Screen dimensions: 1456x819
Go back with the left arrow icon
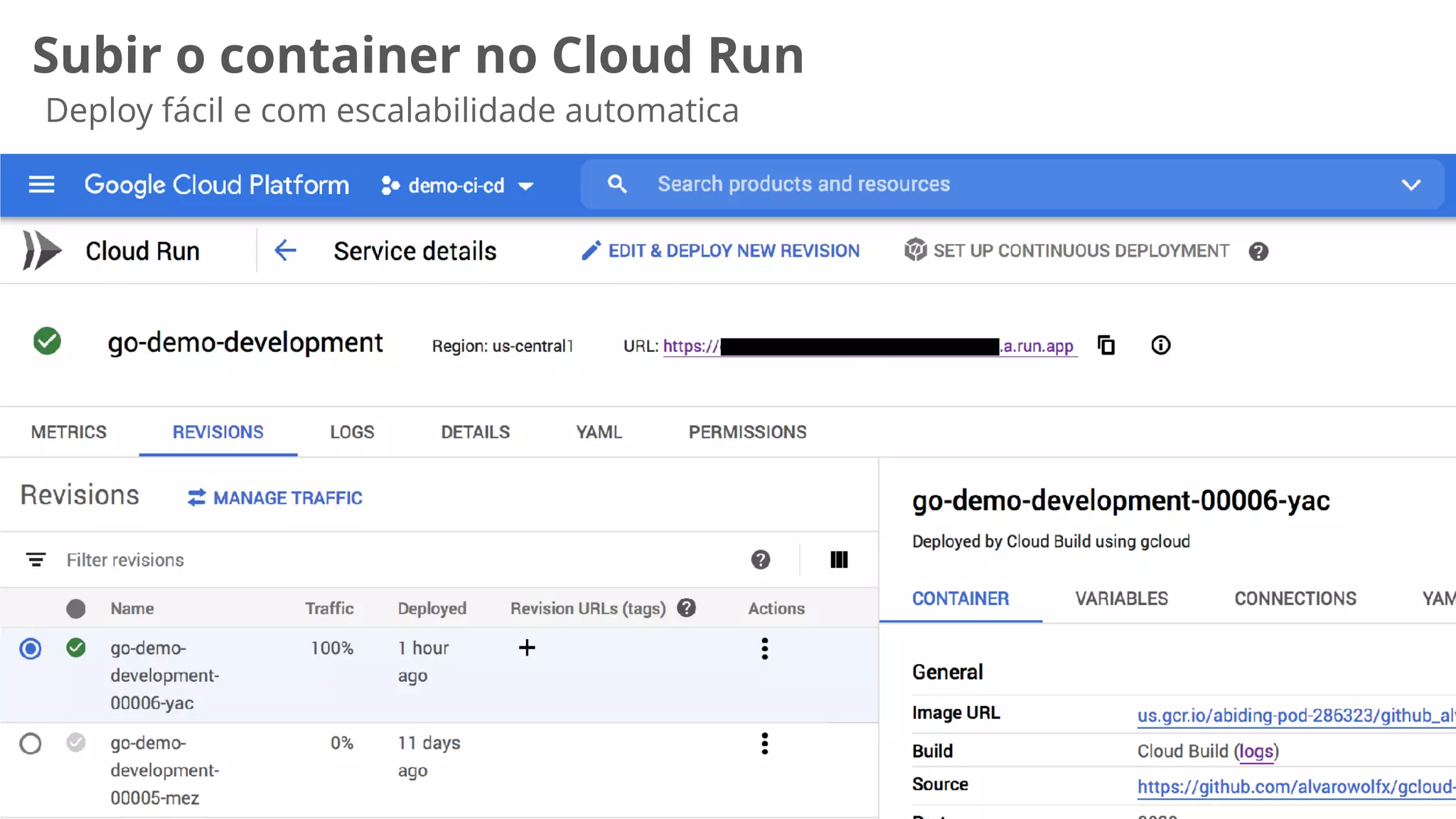(285, 250)
